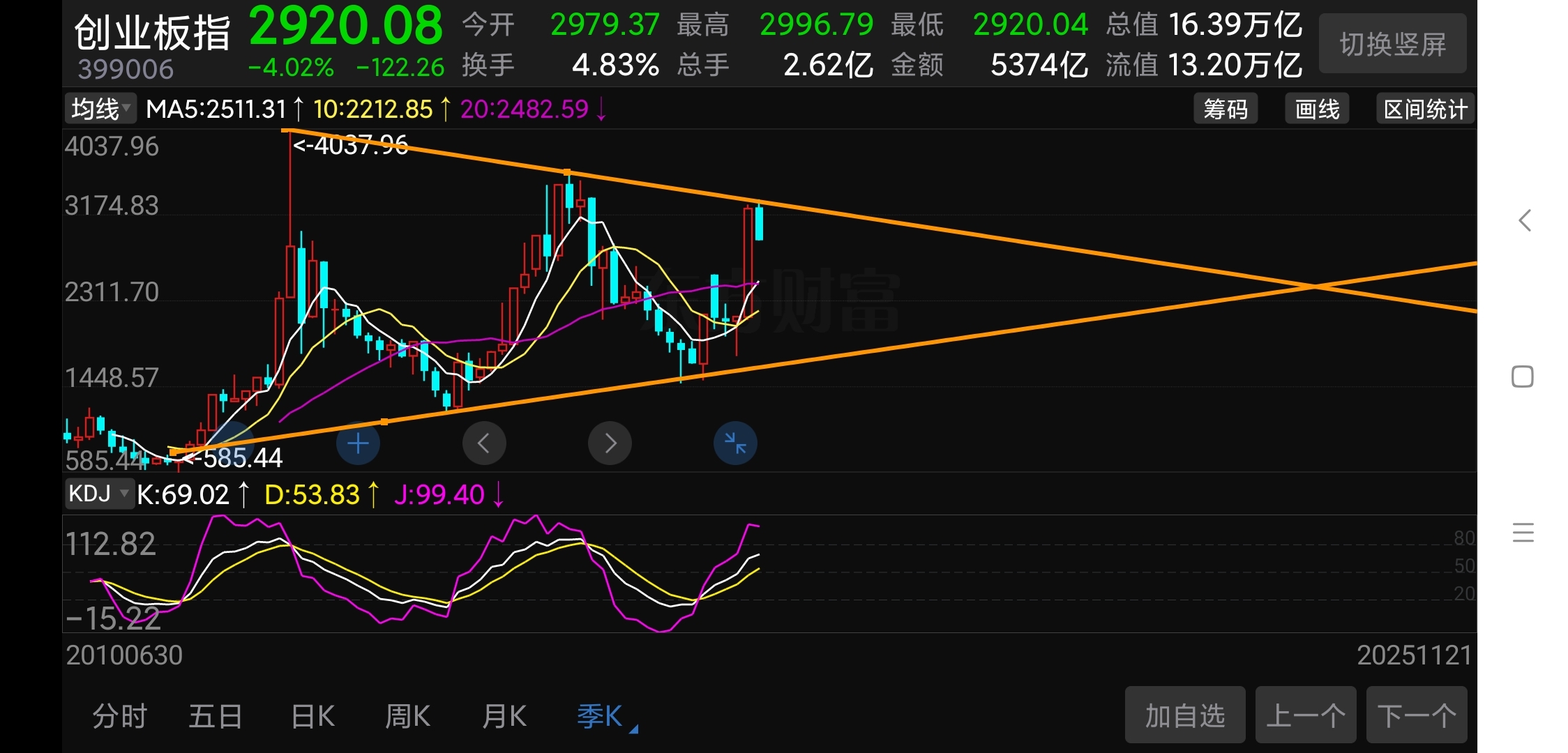Toggle 切换竖屏 portrait orientation
1568x753 pixels.
coord(1392,45)
